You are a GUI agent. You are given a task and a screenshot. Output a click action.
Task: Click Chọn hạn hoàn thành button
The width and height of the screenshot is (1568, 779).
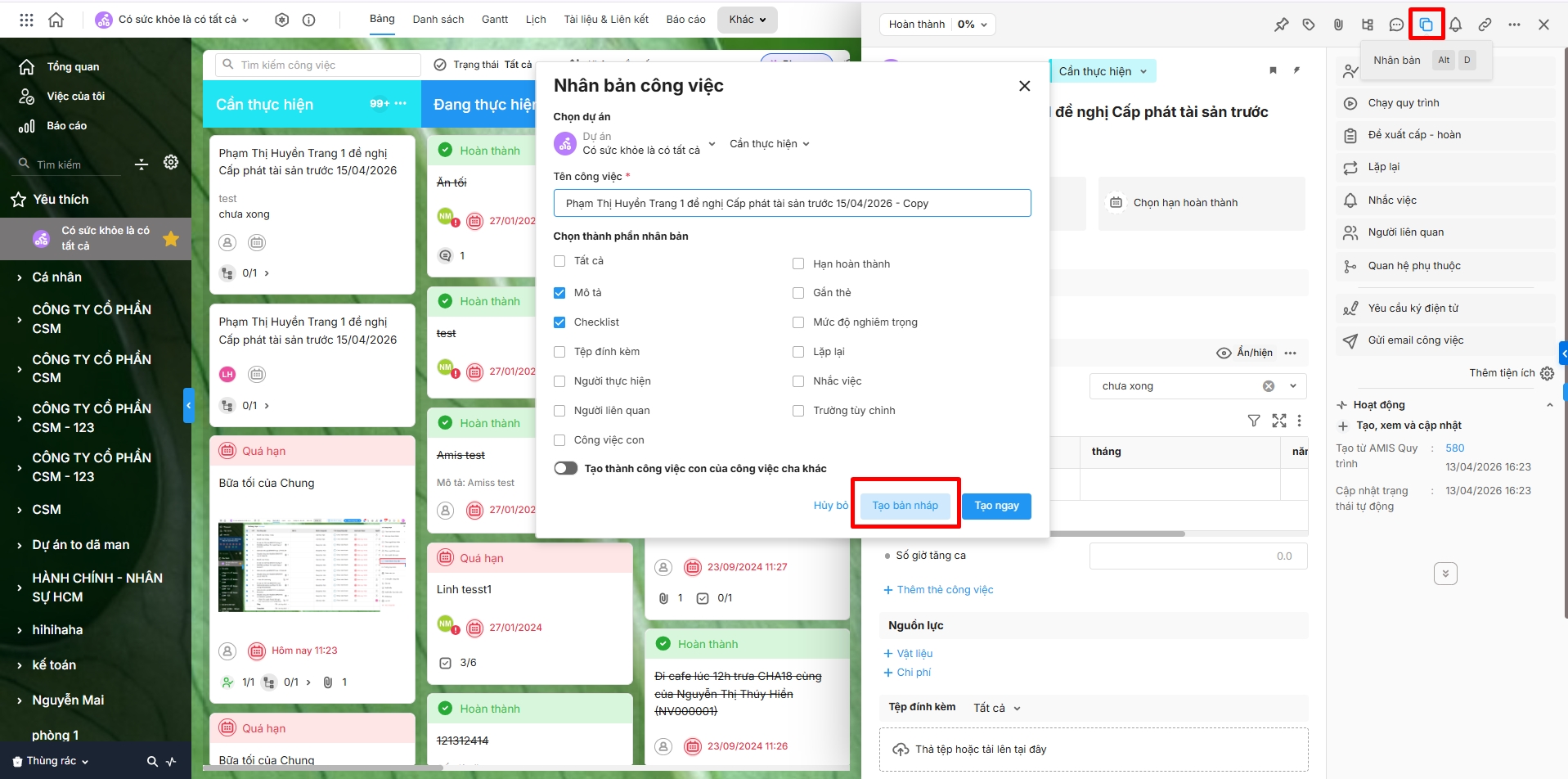1202,203
